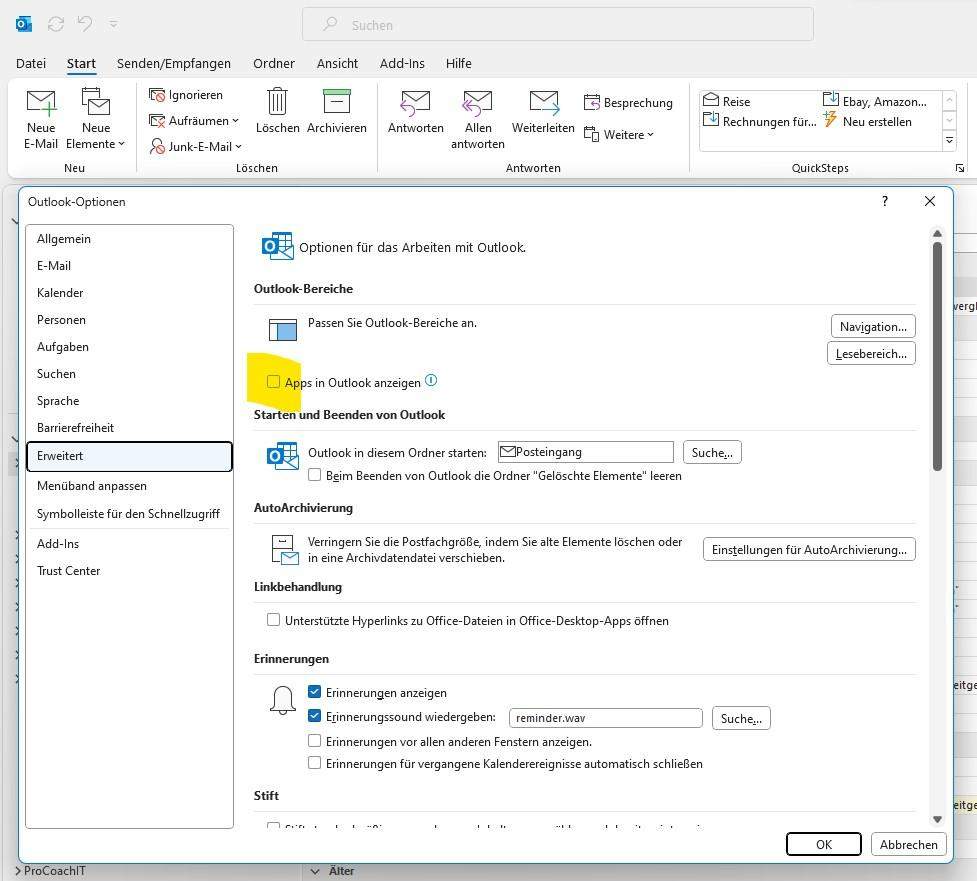Click OK in Outlook-Optionen
This screenshot has width=977, height=881.
(824, 844)
